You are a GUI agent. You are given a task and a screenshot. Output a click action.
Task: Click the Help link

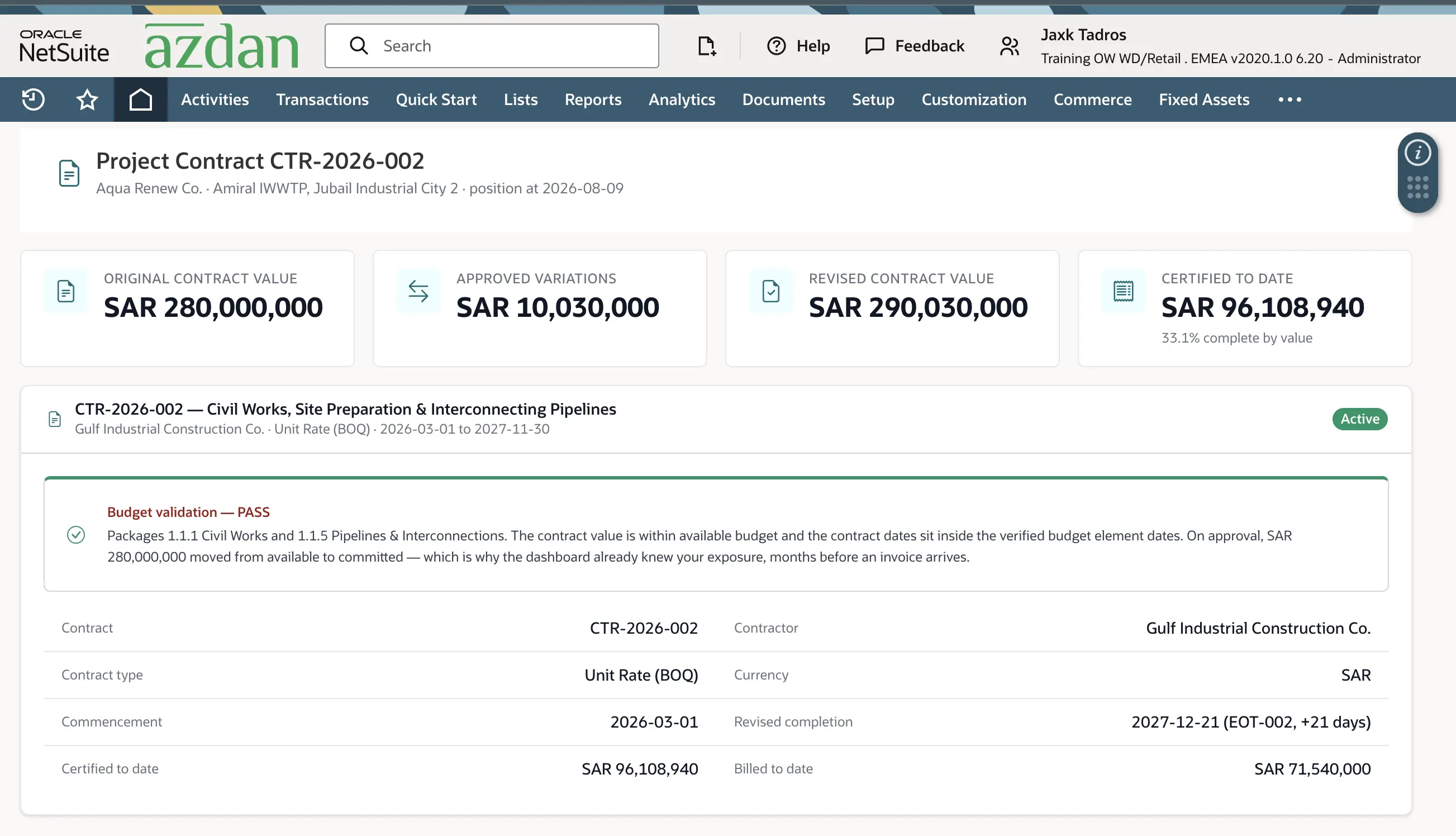[x=813, y=46]
